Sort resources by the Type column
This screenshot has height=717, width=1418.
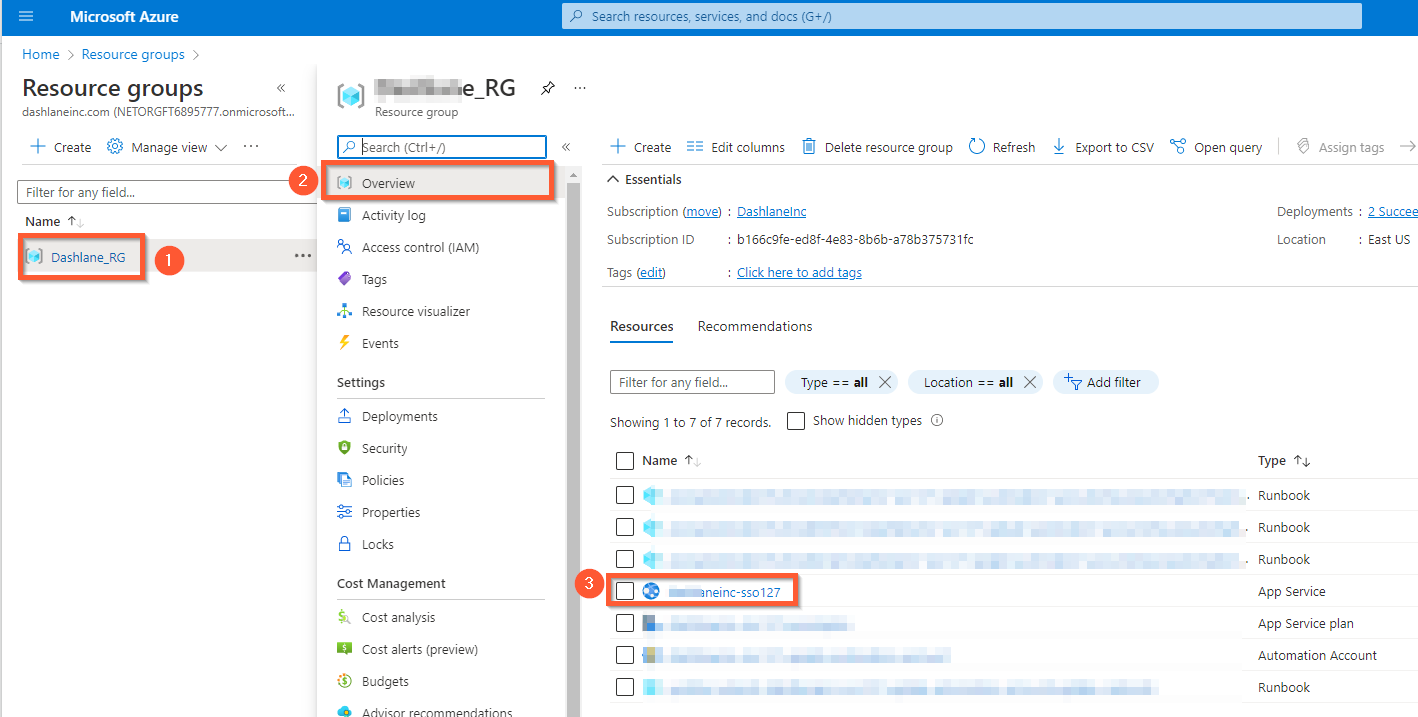tap(1284, 461)
